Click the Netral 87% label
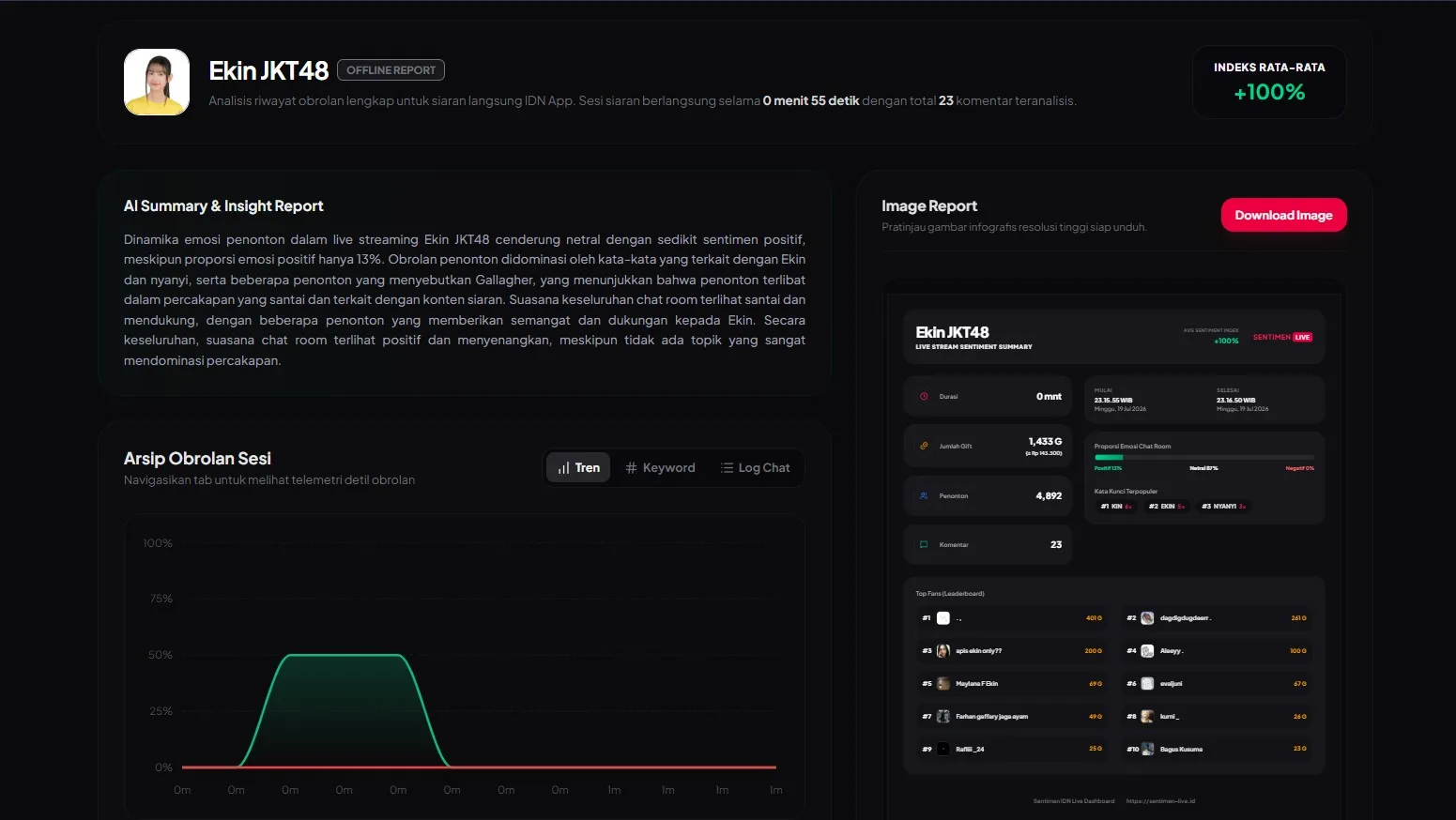This screenshot has width=1456, height=820. click(x=1203, y=468)
